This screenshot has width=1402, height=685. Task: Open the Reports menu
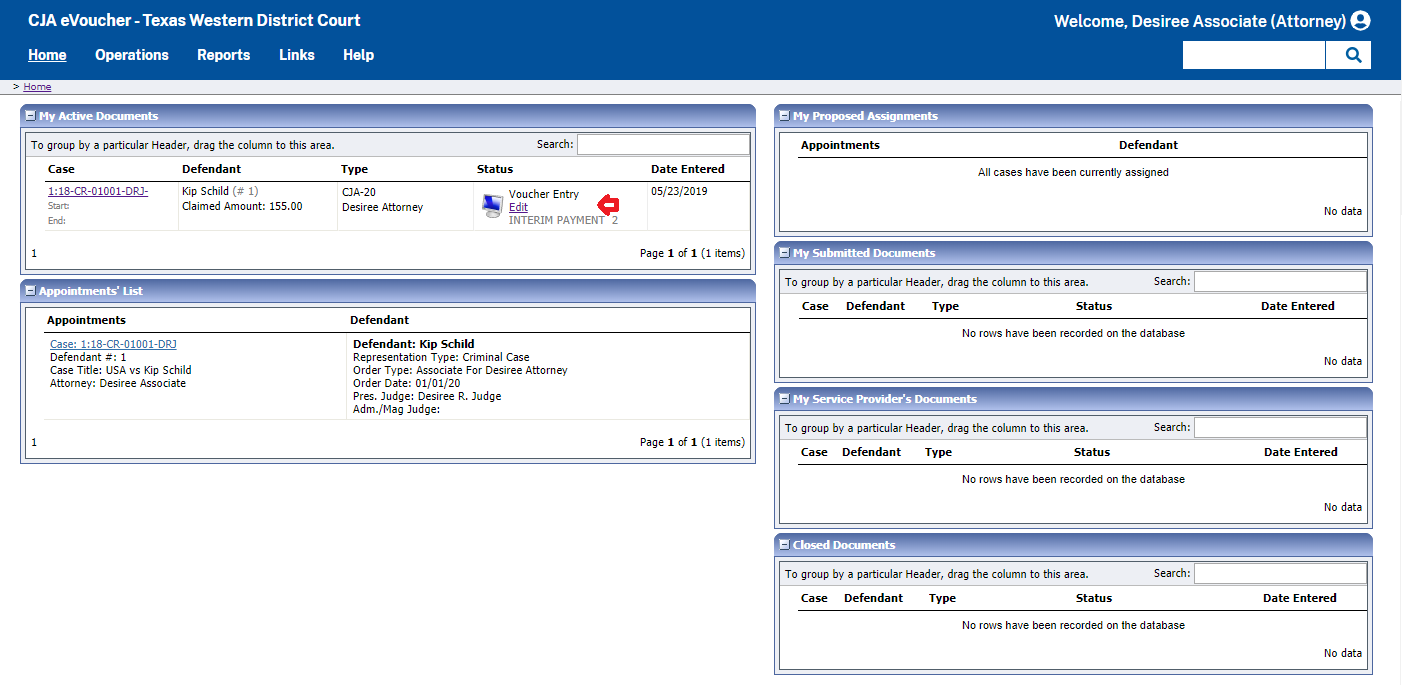(x=223, y=55)
